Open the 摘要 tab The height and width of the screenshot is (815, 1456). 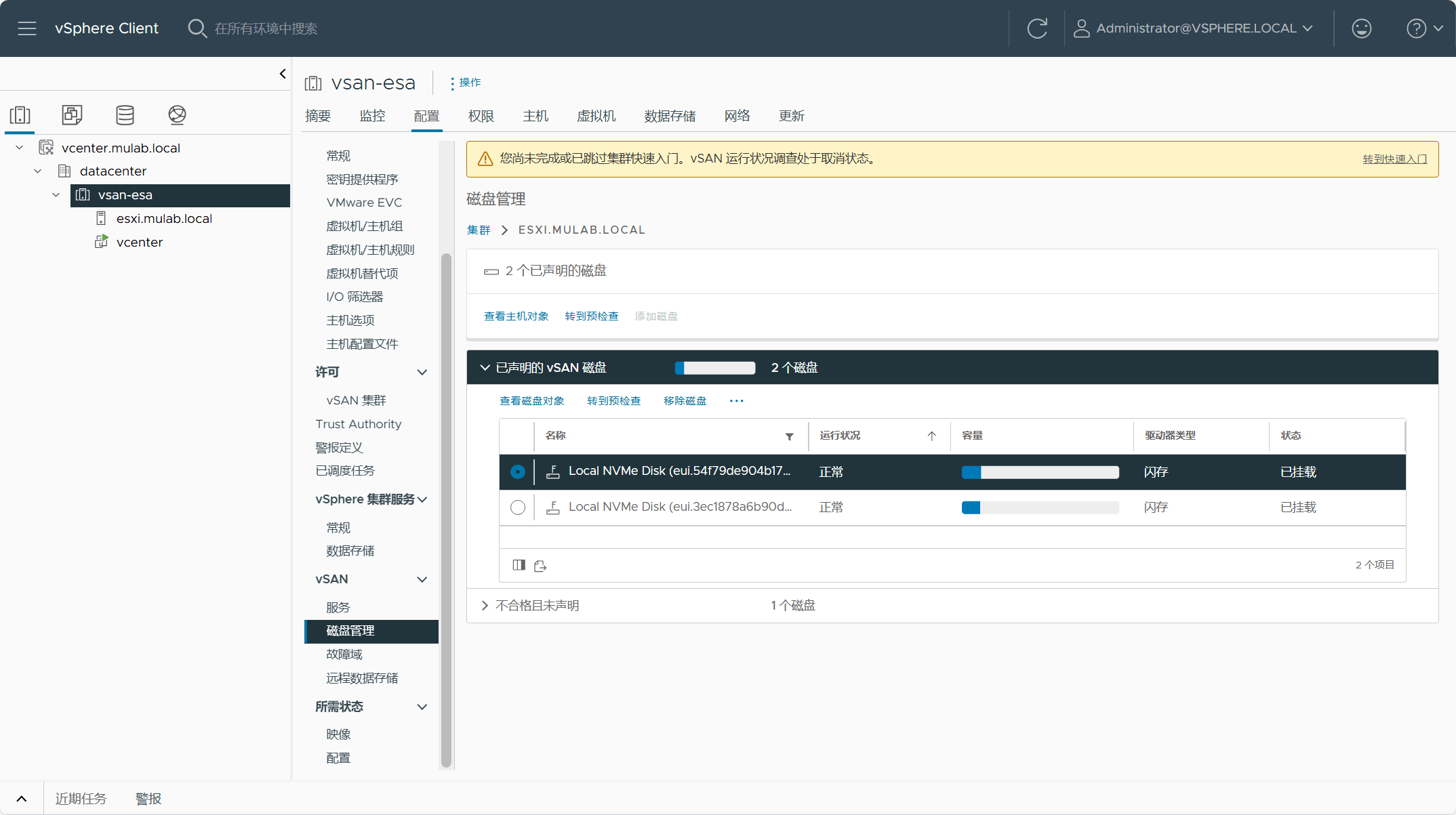(318, 116)
